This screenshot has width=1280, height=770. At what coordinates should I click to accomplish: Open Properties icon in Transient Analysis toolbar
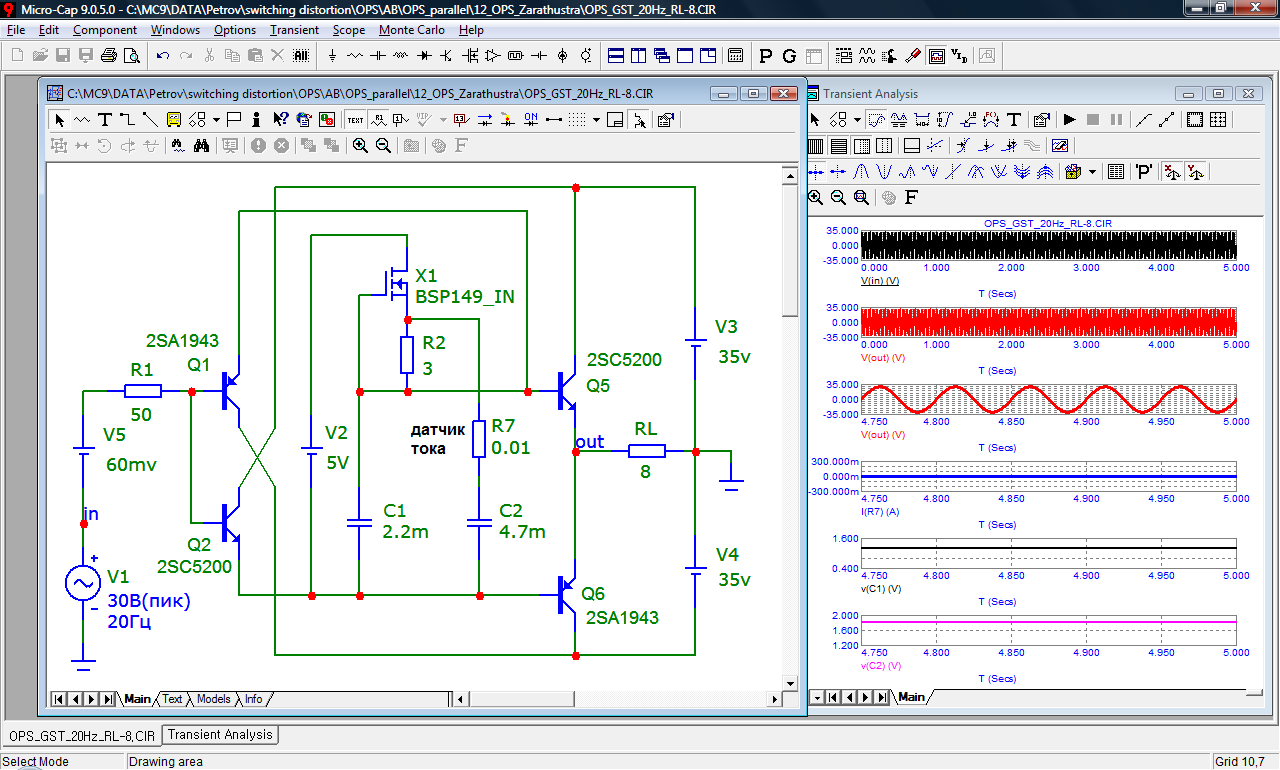pos(1042,120)
